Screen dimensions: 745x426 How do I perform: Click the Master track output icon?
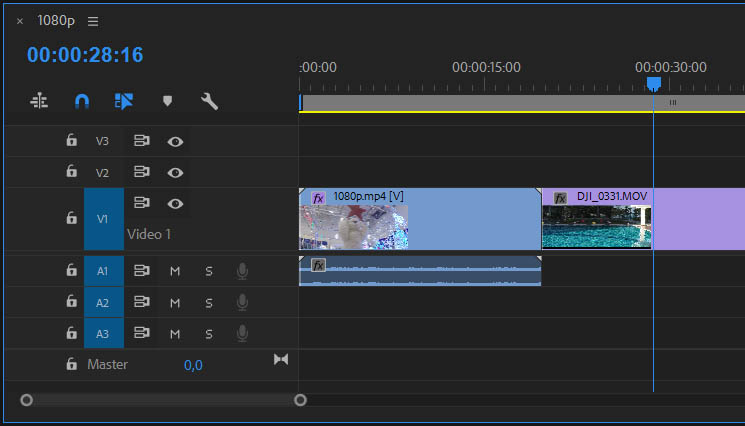coord(281,360)
